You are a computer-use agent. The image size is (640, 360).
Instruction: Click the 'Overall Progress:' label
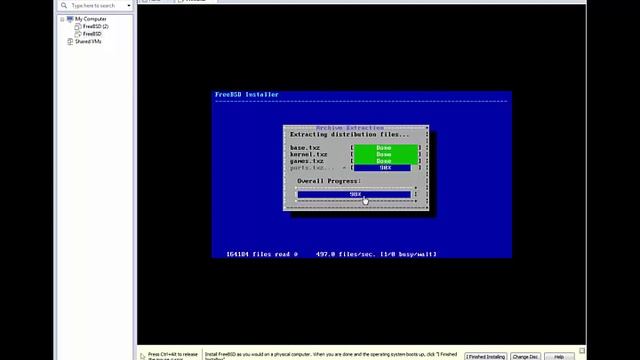[x=329, y=181]
